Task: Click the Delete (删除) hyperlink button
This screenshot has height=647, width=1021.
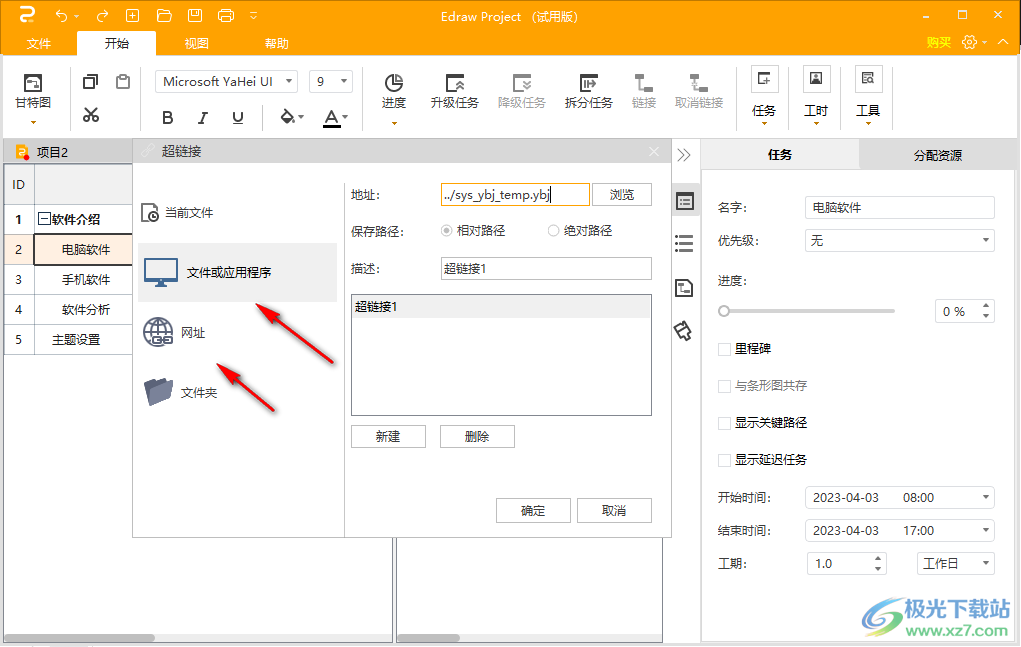Action: click(x=477, y=437)
